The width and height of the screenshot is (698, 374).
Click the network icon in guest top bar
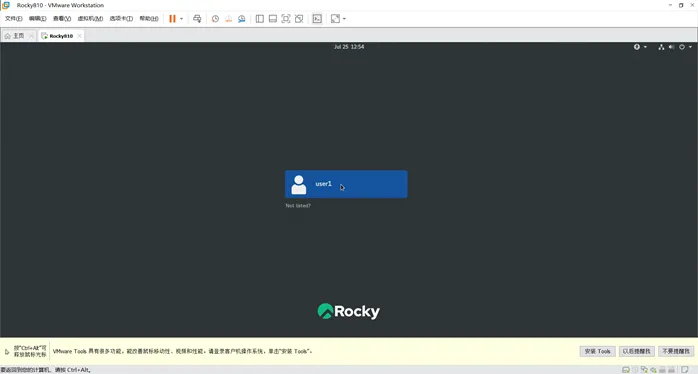coord(661,47)
